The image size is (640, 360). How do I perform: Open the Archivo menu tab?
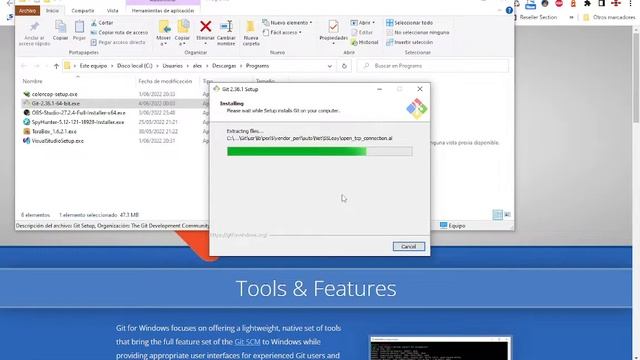pyautogui.click(x=27, y=11)
